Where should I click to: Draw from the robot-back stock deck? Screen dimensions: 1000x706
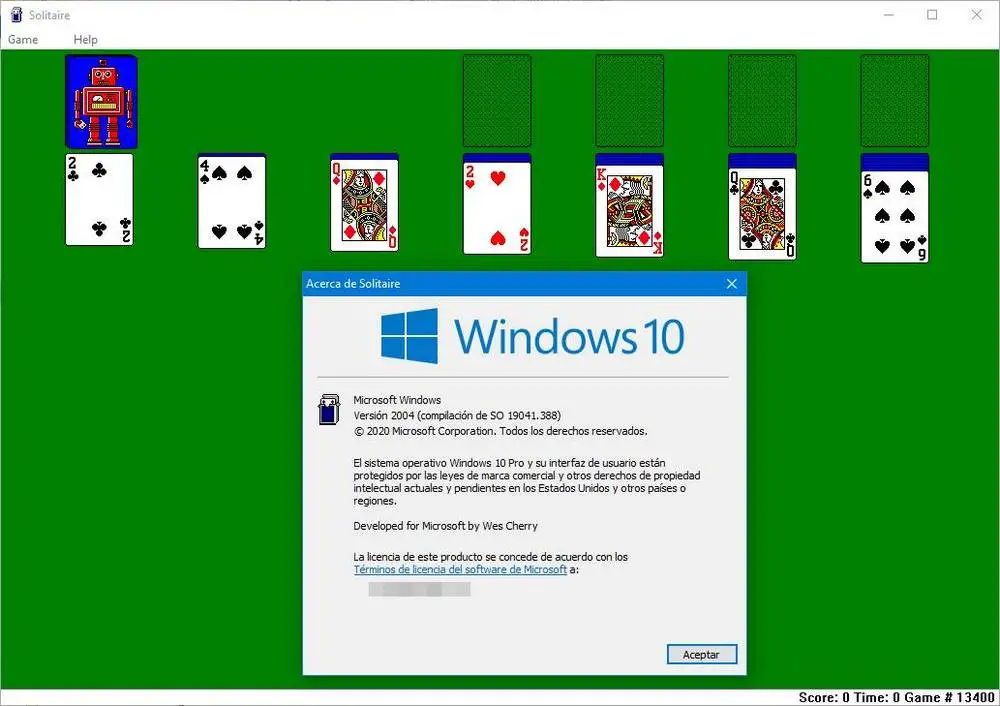[101, 102]
